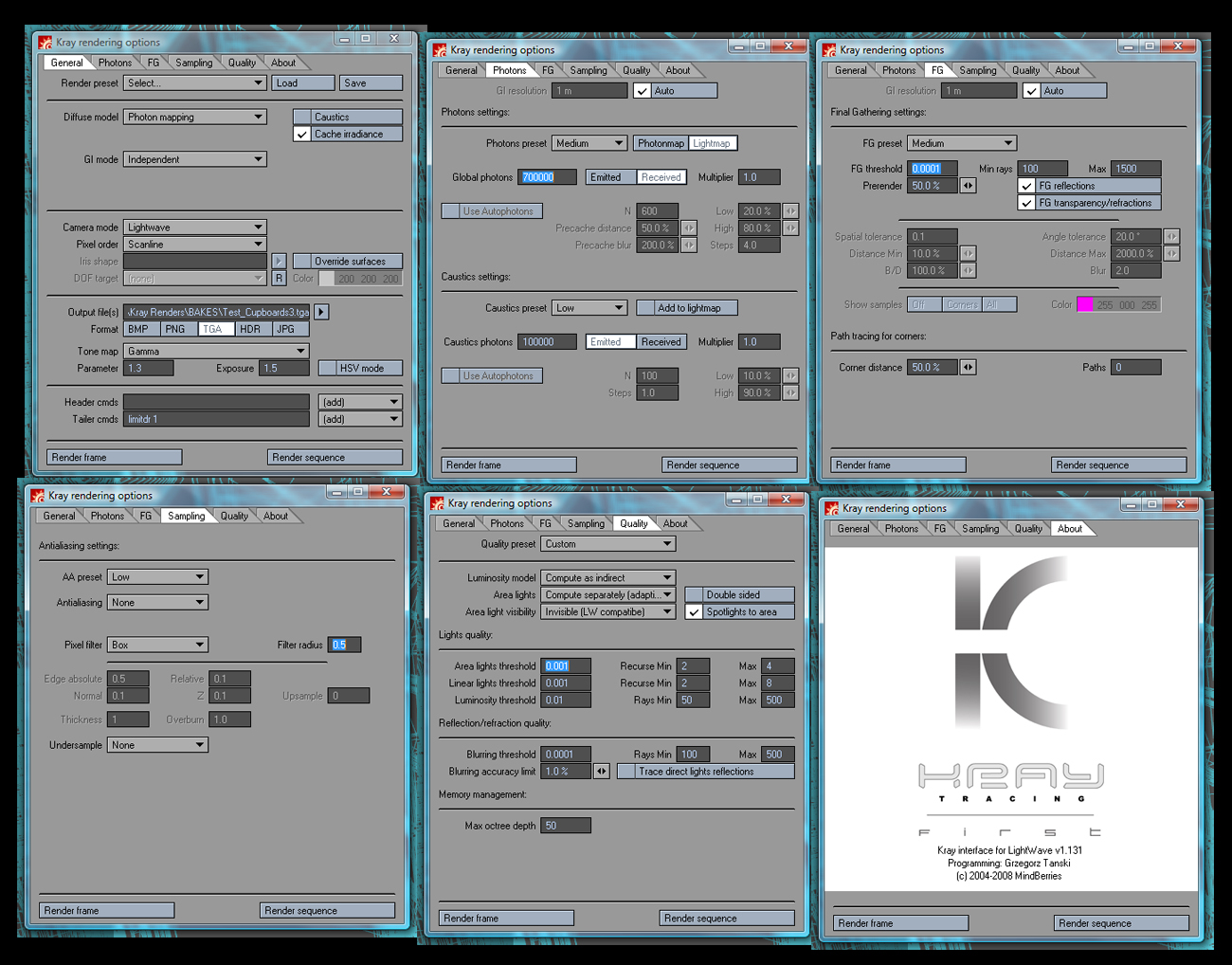Expand the Pixel filter dropdown

157,646
